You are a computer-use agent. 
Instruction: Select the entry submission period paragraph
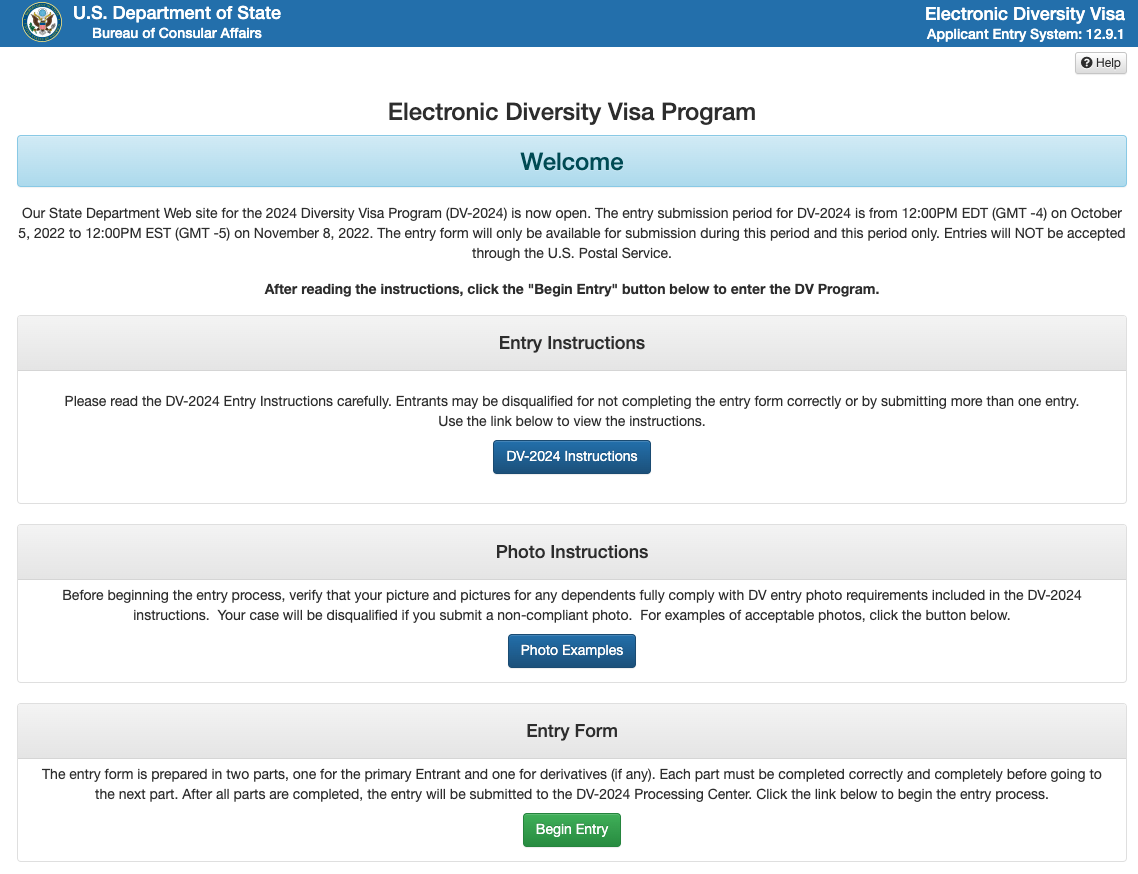pyautogui.click(x=571, y=233)
